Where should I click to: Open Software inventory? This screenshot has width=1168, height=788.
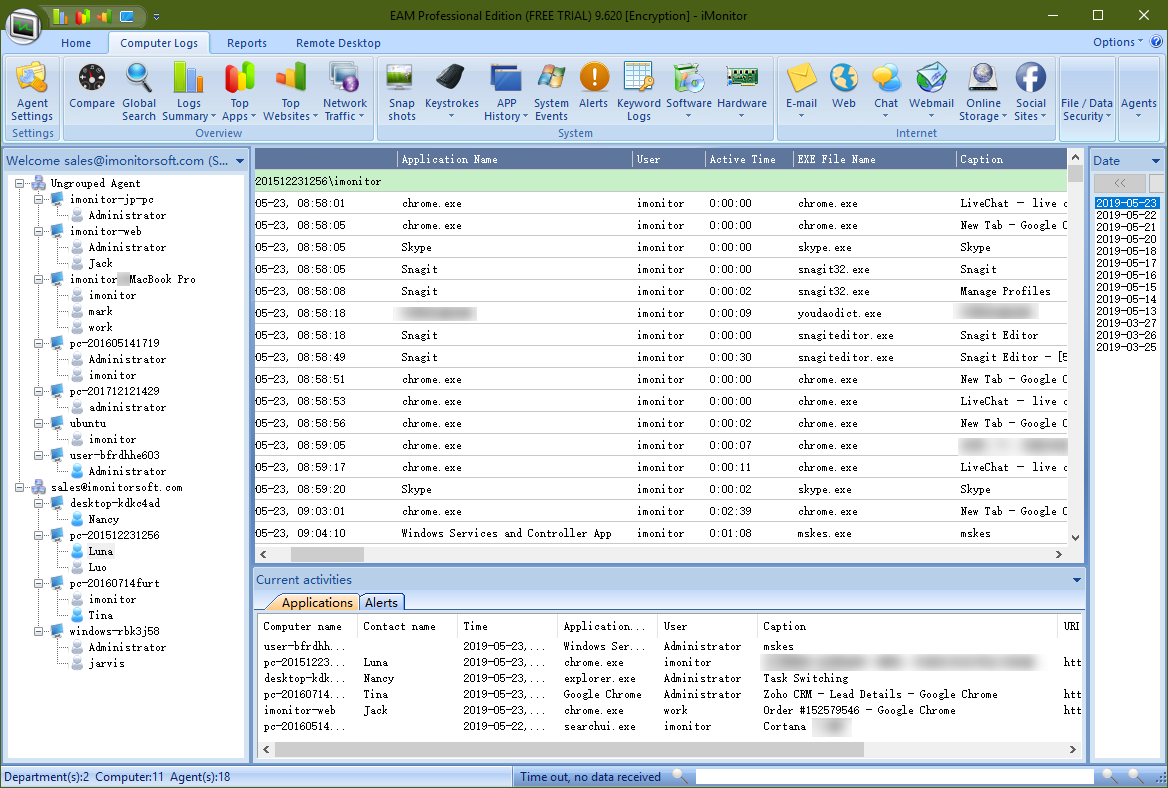click(688, 92)
